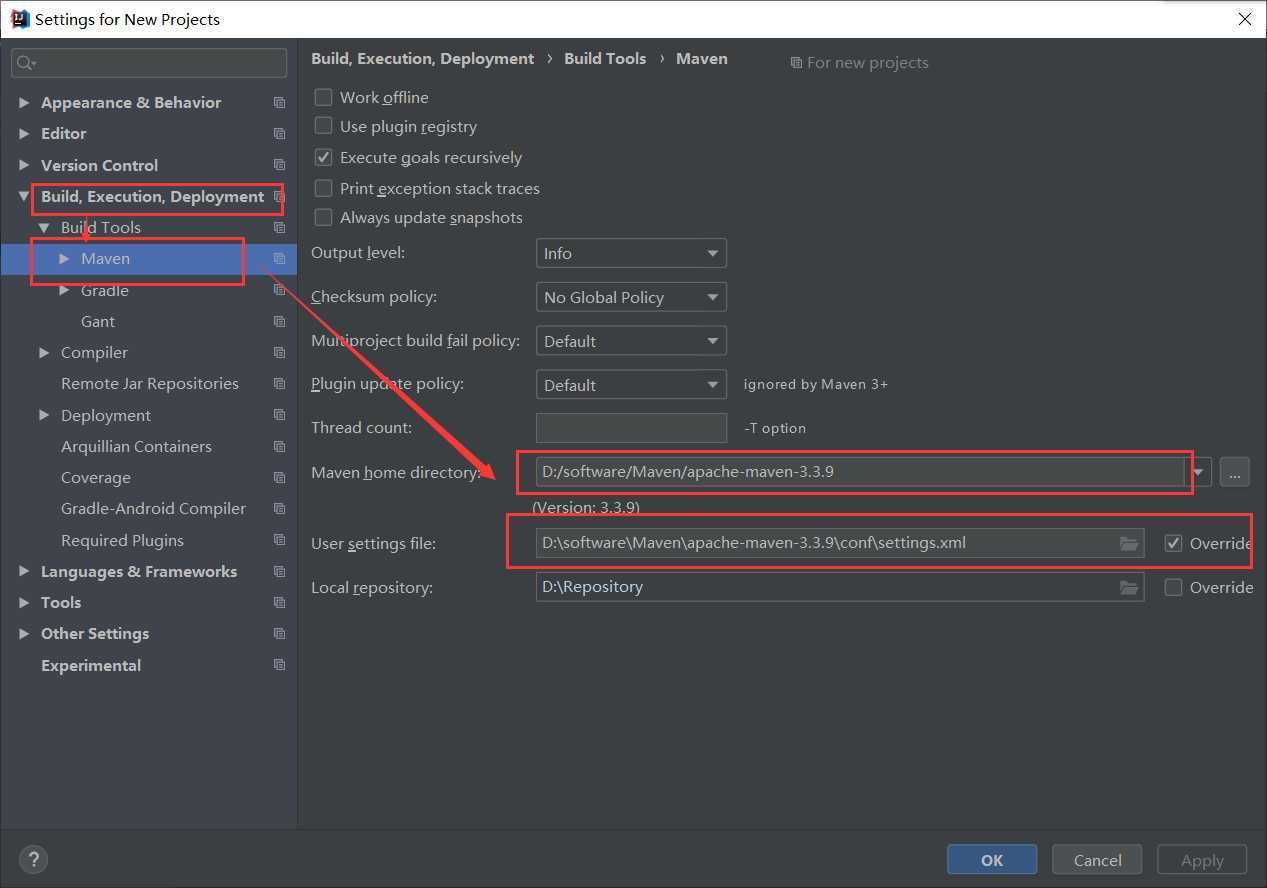Select Required Plugins in the tree

[x=122, y=540]
